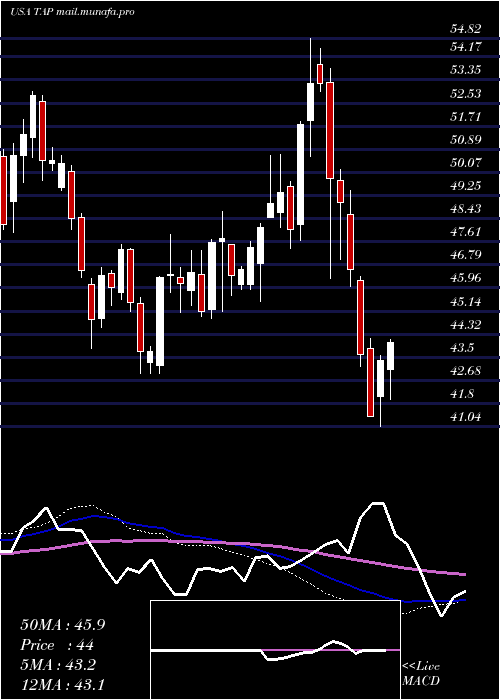Click the '5MA : 43.2' readout

pos(58,665)
